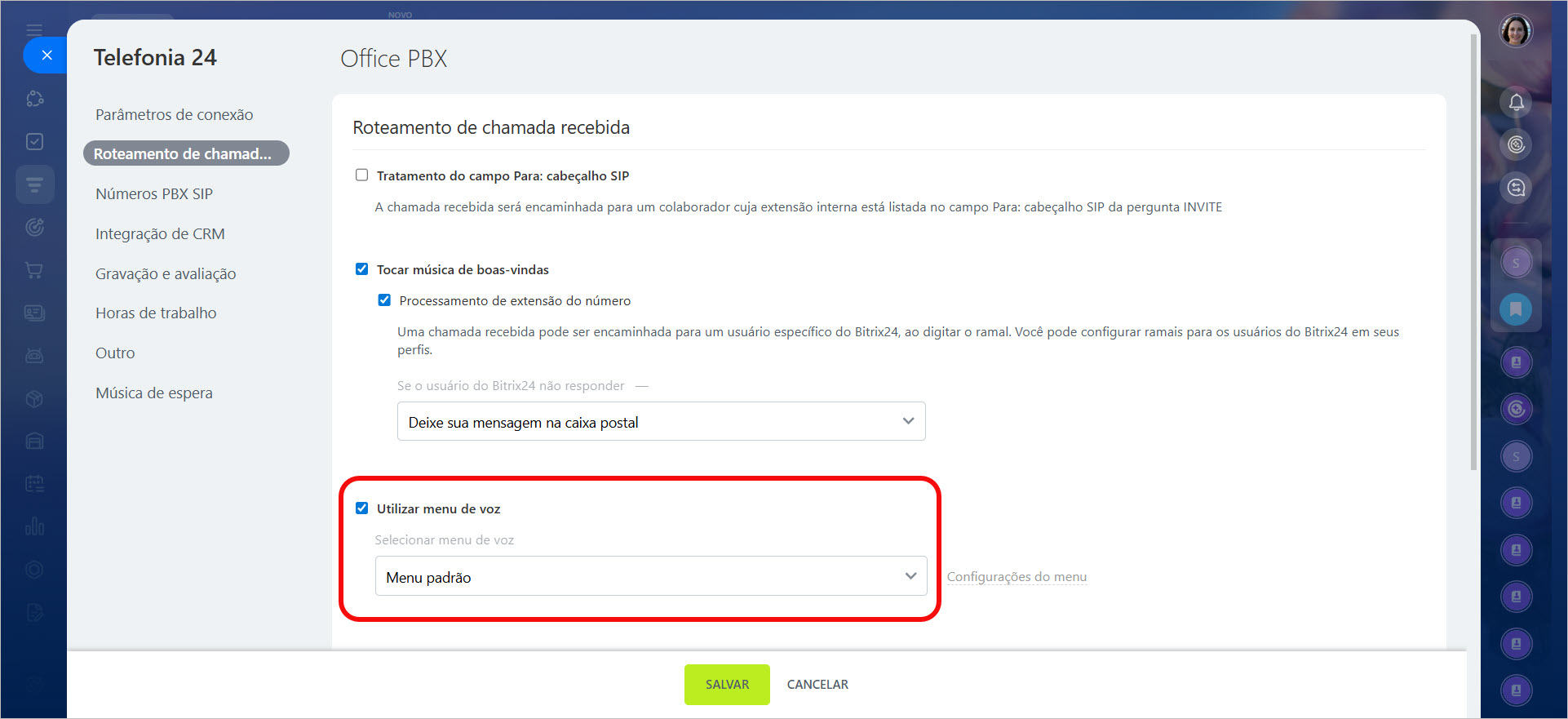Click the panel's vertical scrollbar
The height and width of the screenshot is (719, 1568).
1473,253
